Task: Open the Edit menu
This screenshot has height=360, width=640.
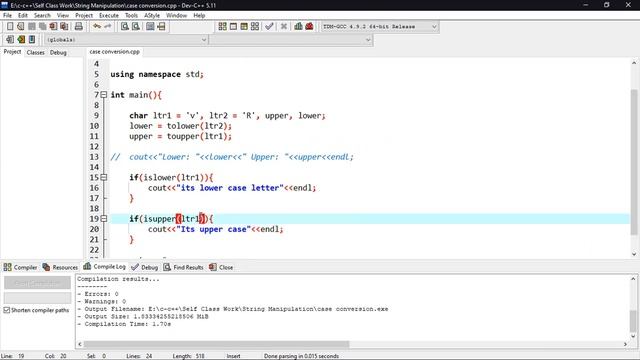Action: [x=23, y=16]
